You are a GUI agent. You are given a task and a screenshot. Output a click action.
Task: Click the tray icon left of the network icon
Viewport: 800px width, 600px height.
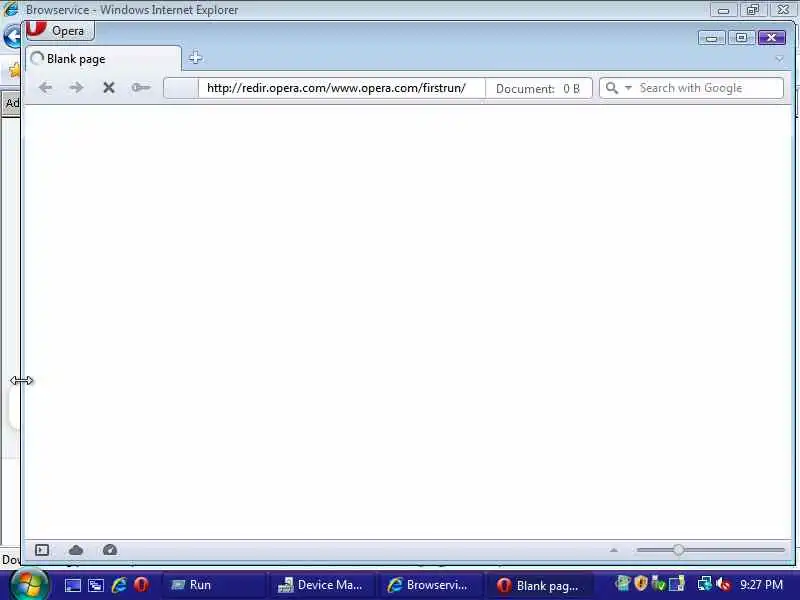tap(676, 583)
